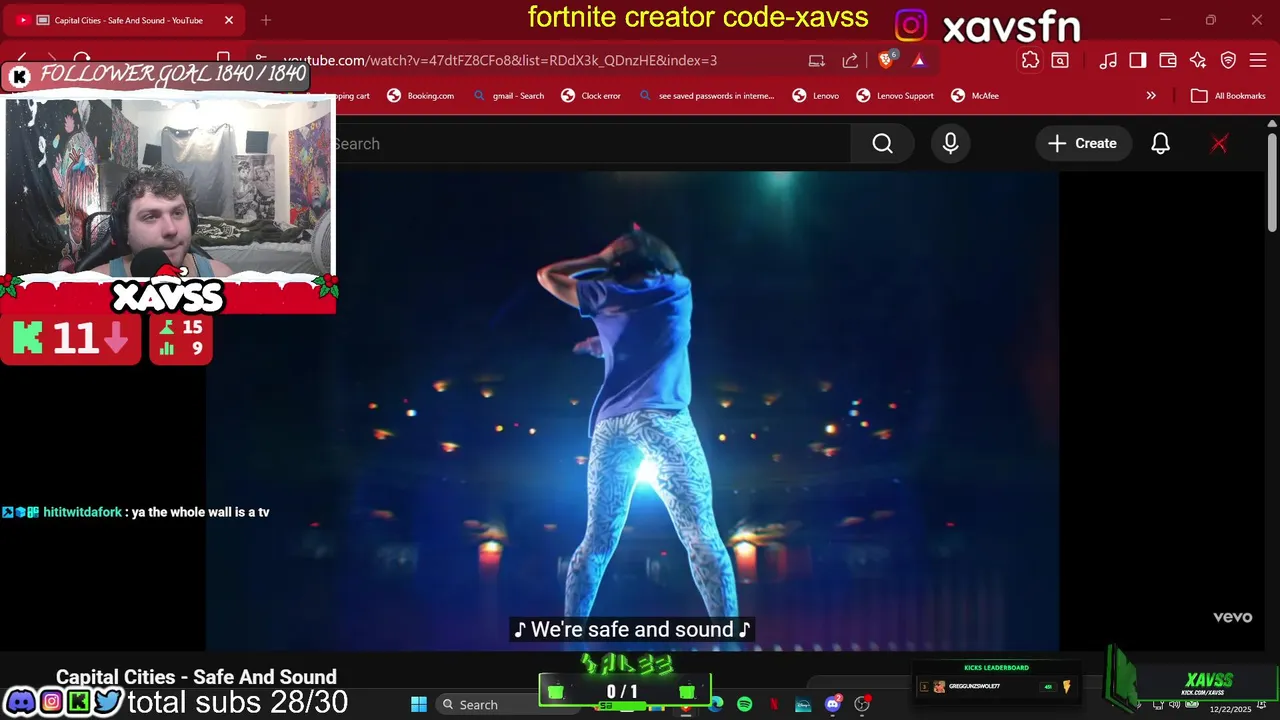Viewport: 1280px width, 720px height.
Task: Open the Brave VPN shield icon
Action: point(1228,61)
